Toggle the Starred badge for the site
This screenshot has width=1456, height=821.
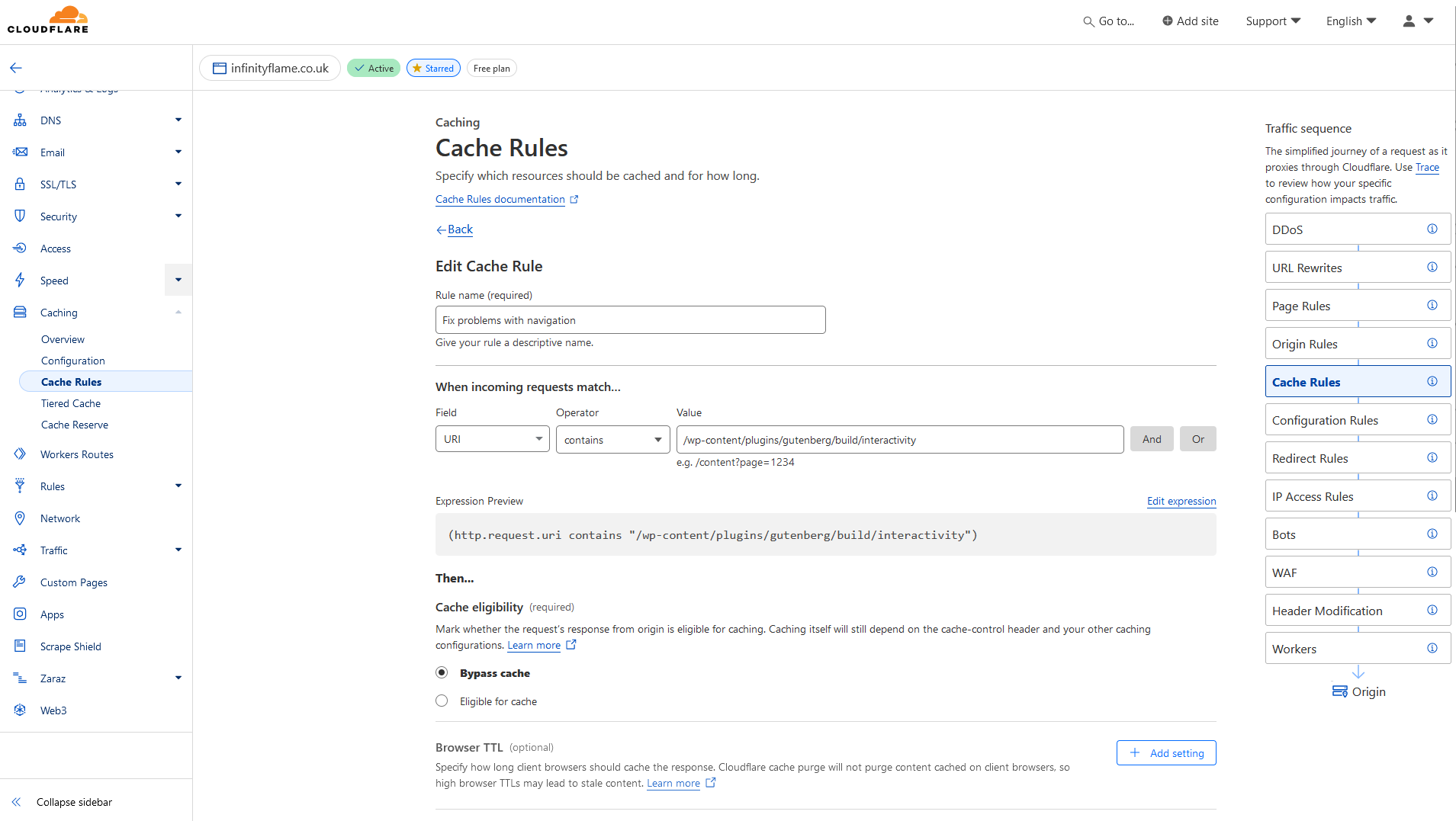click(x=433, y=69)
